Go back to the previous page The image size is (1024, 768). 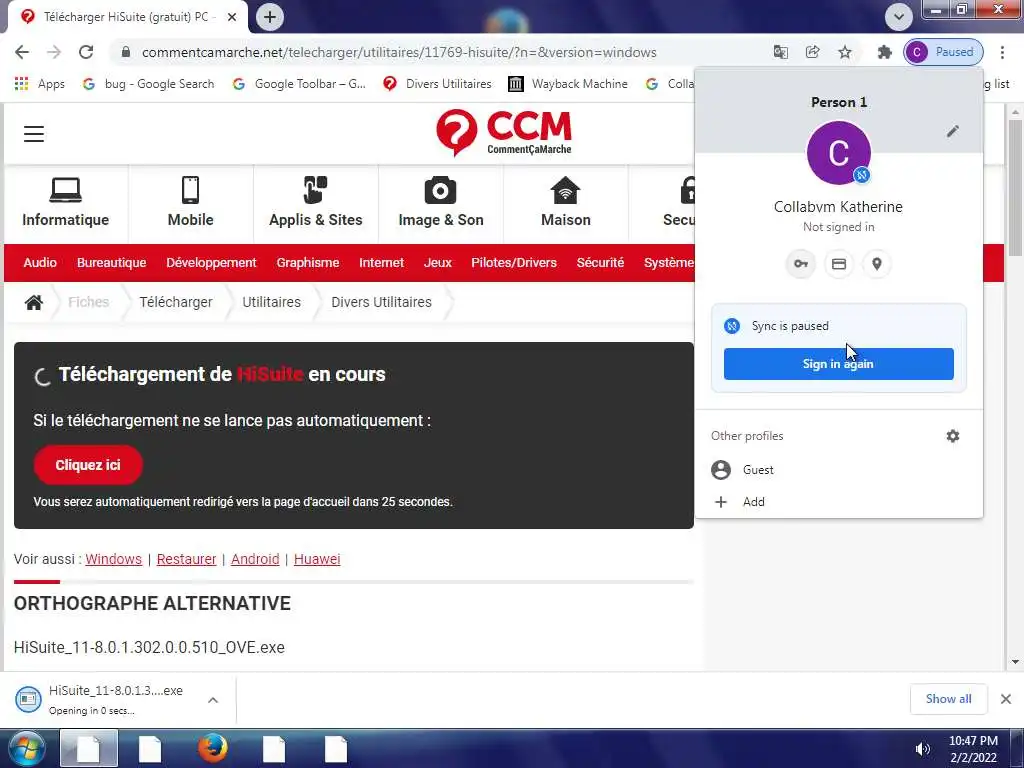click(22, 52)
